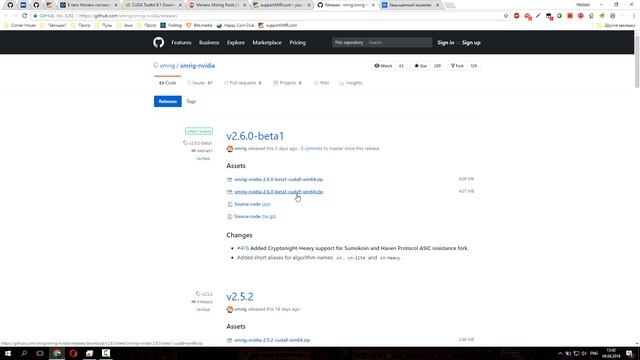Image resolution: width=640 pixels, height=360 pixels.
Task: Open the xmrig owner link
Action: click(x=167, y=66)
